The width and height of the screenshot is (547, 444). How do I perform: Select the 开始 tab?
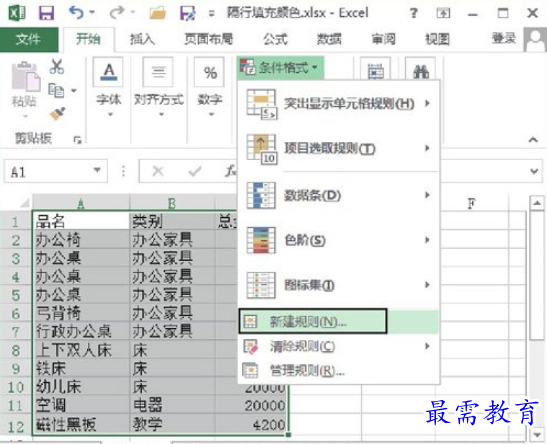coord(88,39)
